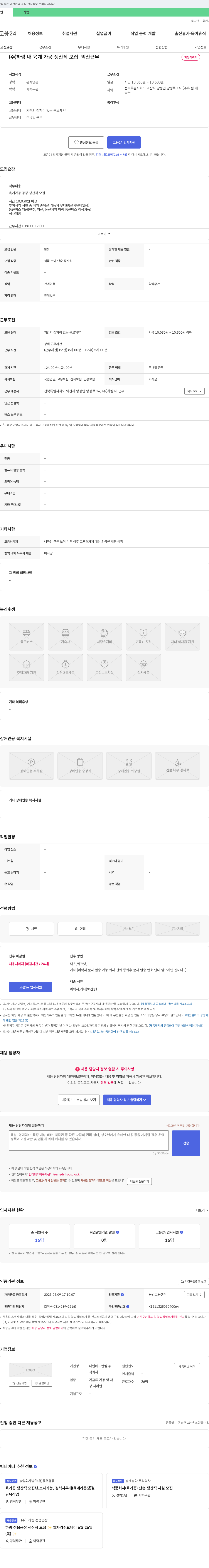
Task: Click the 교육비 지원 welfare icon
Action: [143, 637]
